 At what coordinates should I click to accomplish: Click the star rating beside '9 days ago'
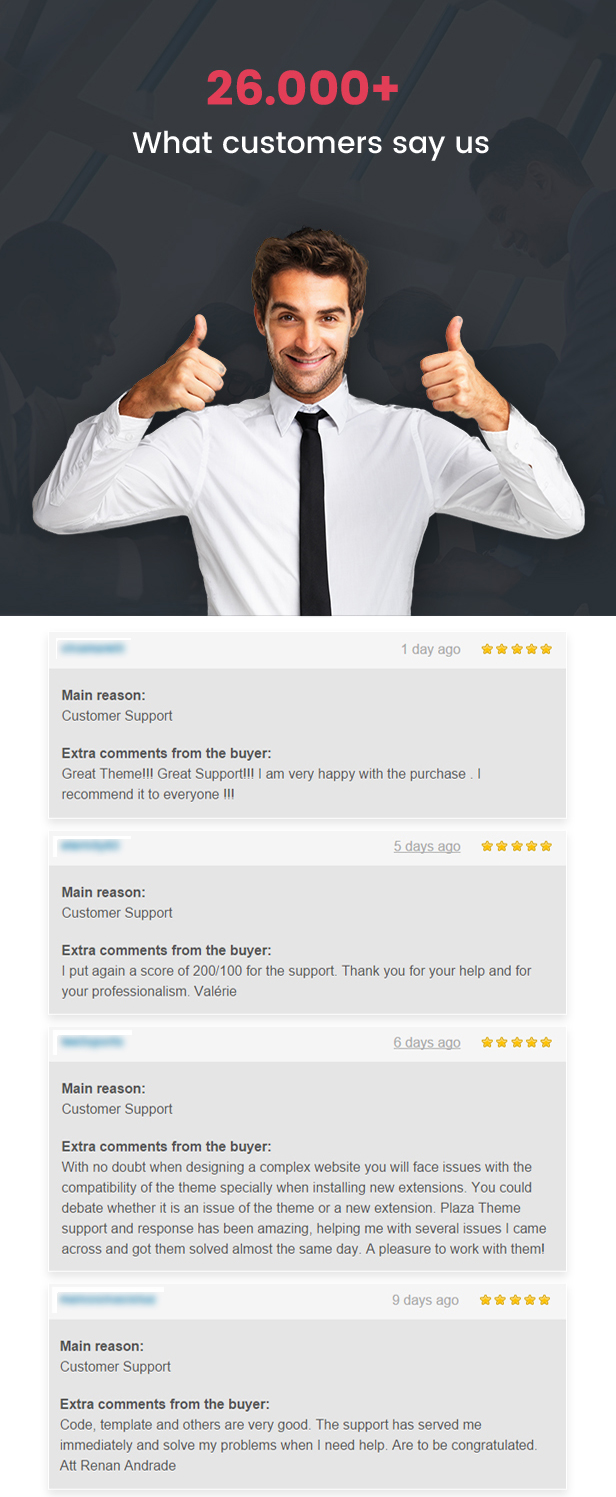(x=515, y=1300)
